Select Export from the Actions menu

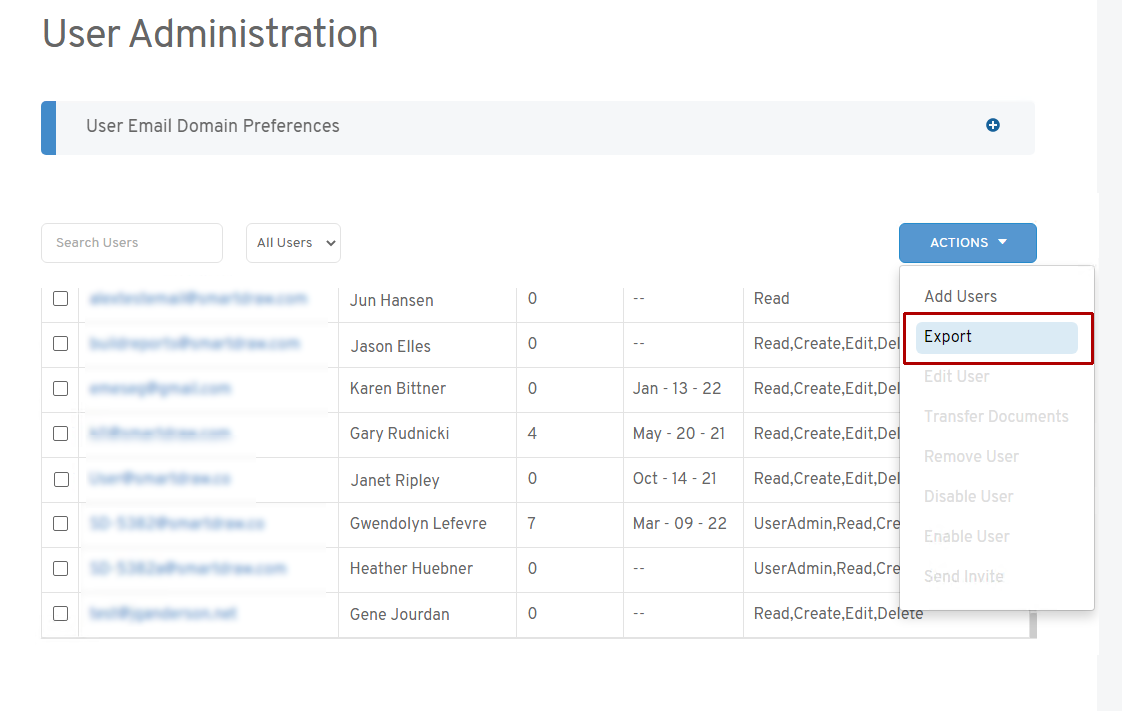pyautogui.click(x=996, y=337)
